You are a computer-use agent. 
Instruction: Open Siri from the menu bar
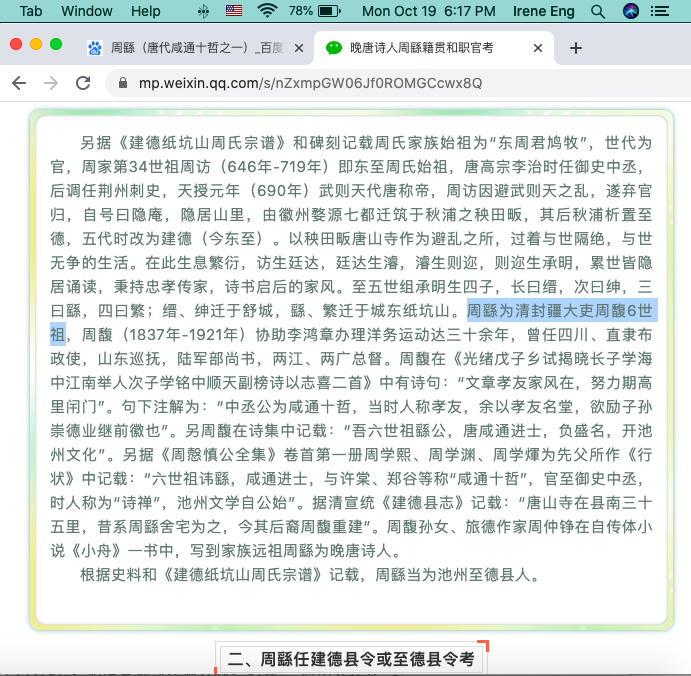pos(630,11)
